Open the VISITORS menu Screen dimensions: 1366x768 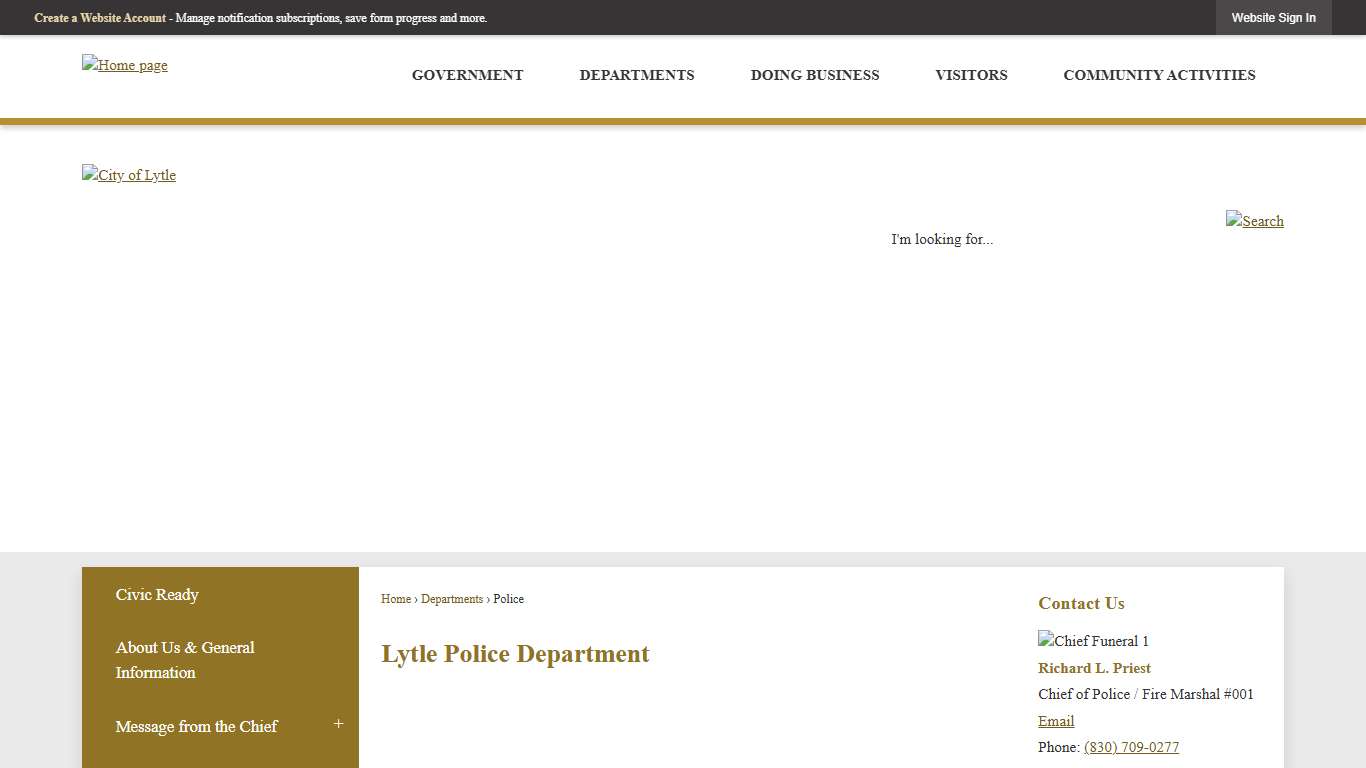pos(971,75)
